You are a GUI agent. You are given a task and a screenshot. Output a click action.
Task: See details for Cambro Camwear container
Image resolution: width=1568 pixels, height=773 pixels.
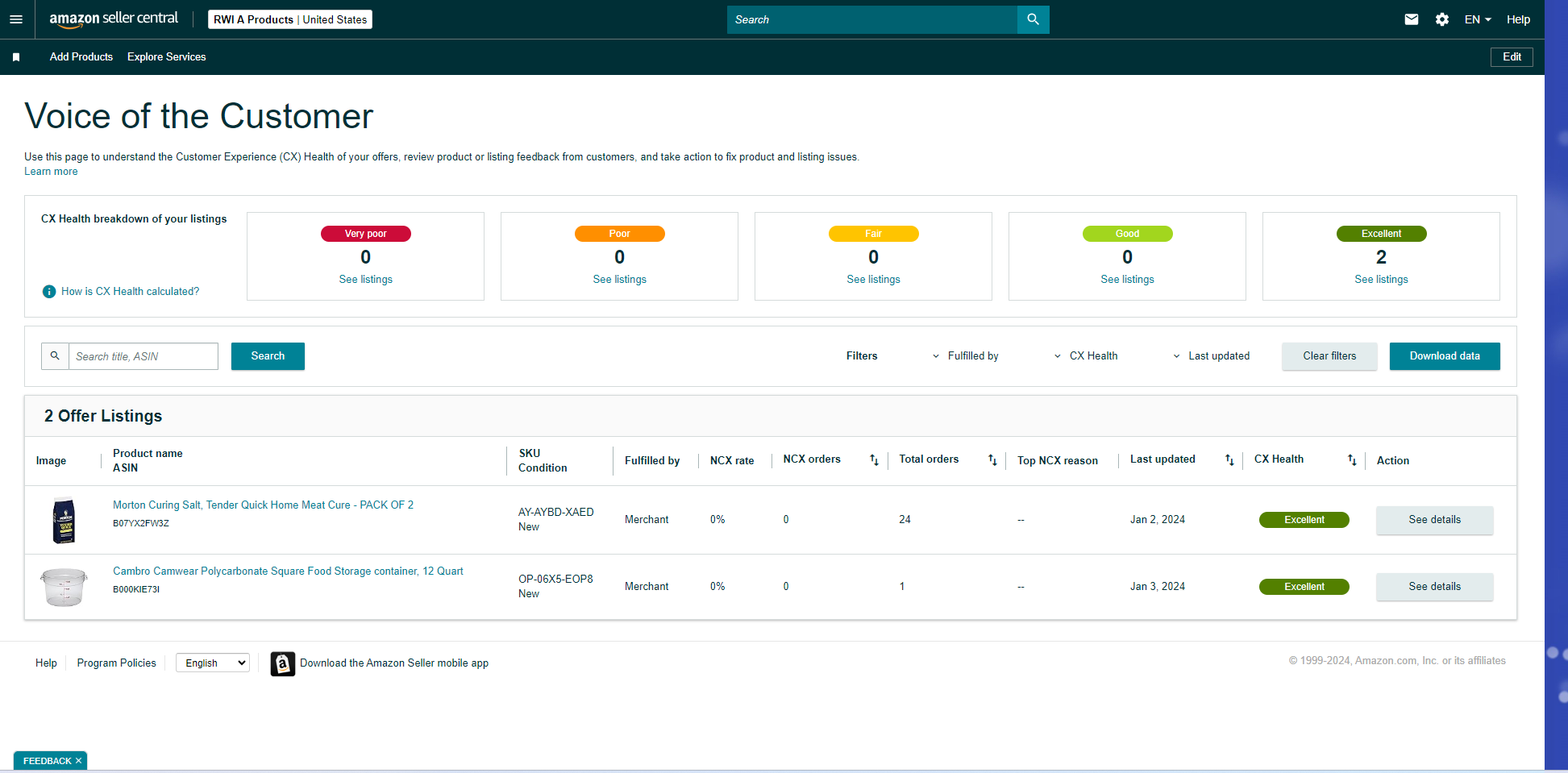tap(1435, 587)
